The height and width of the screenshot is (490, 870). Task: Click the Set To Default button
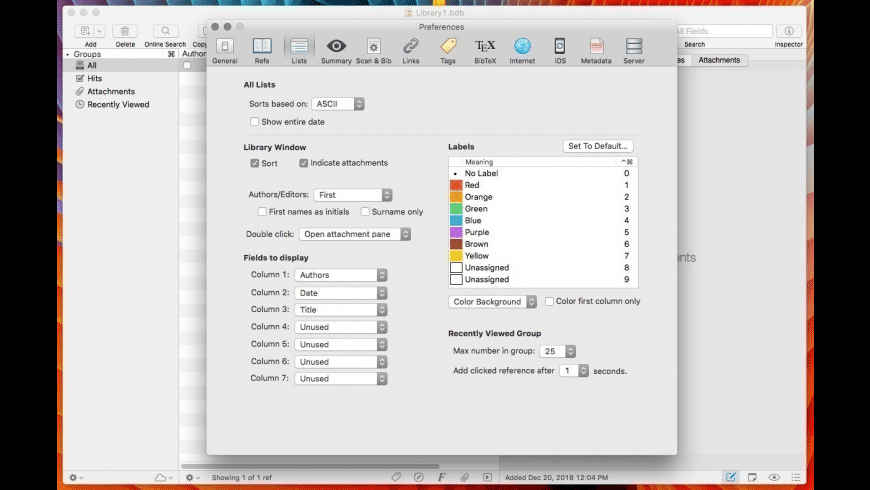click(598, 146)
